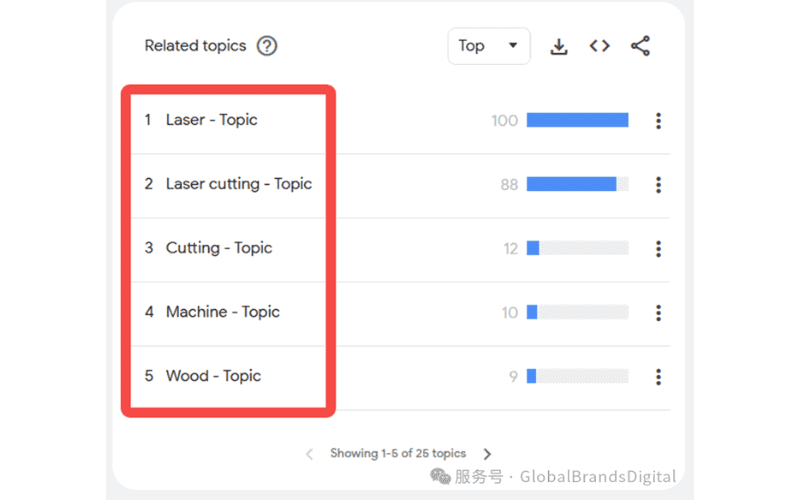Open more options for Cutting topic
The height and width of the screenshot is (500, 800).
[658, 249]
